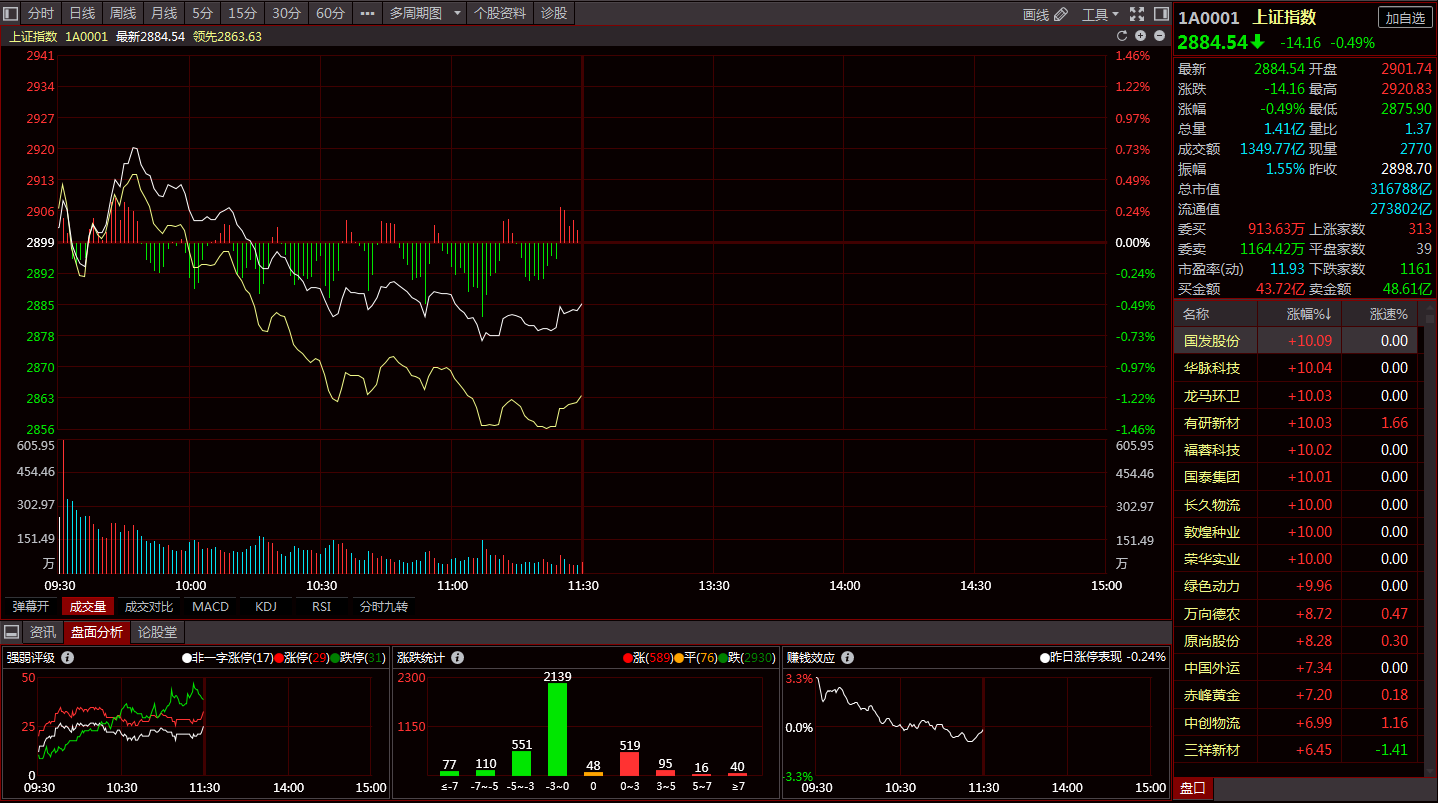This screenshot has width=1438, height=803.
Task: Zoom in the chart with plus icon
Action: (x=1141, y=36)
